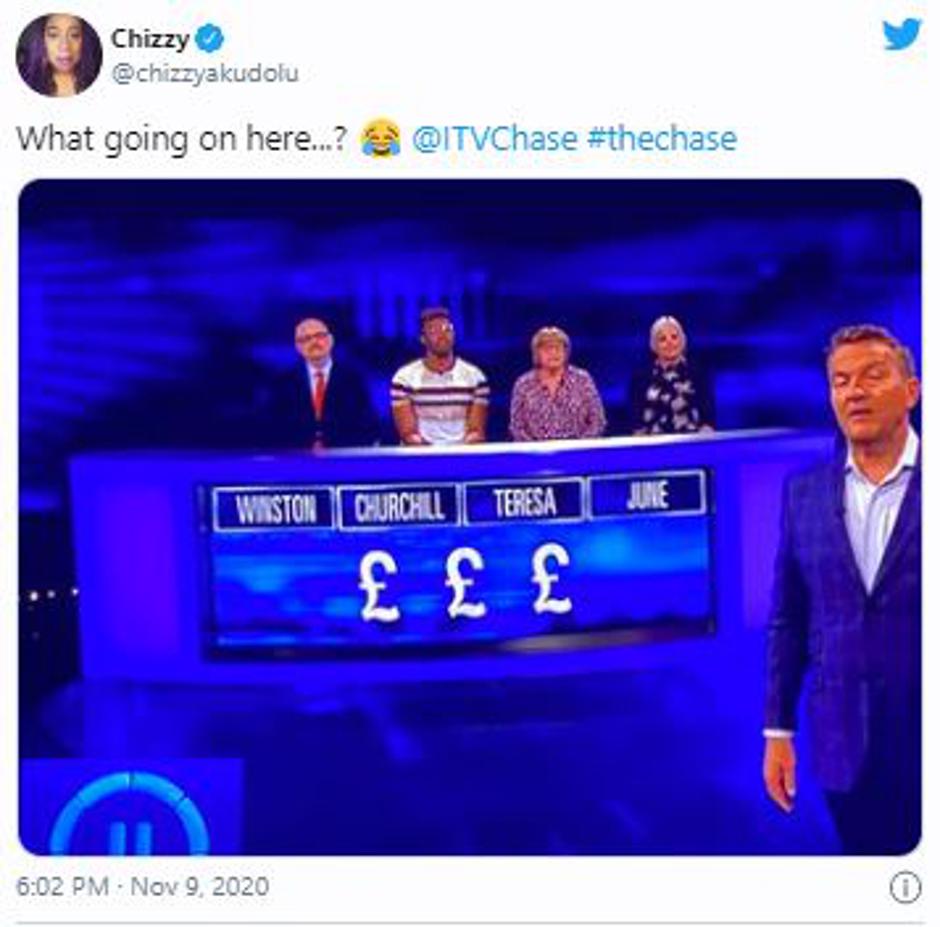
Task: Click the middle pound sign symbol
Action: (466, 584)
